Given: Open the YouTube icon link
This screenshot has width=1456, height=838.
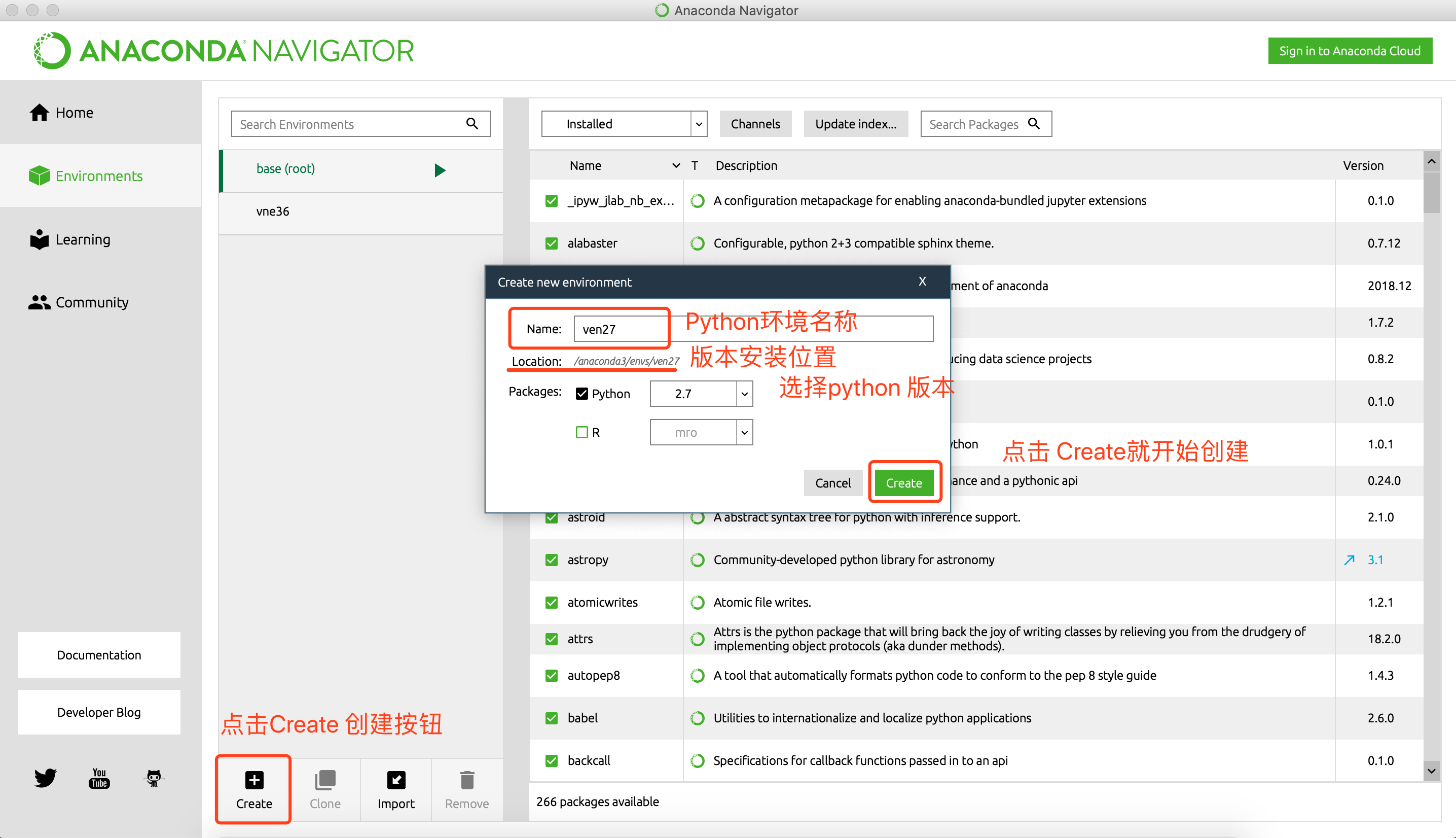Looking at the screenshot, I should 99,778.
